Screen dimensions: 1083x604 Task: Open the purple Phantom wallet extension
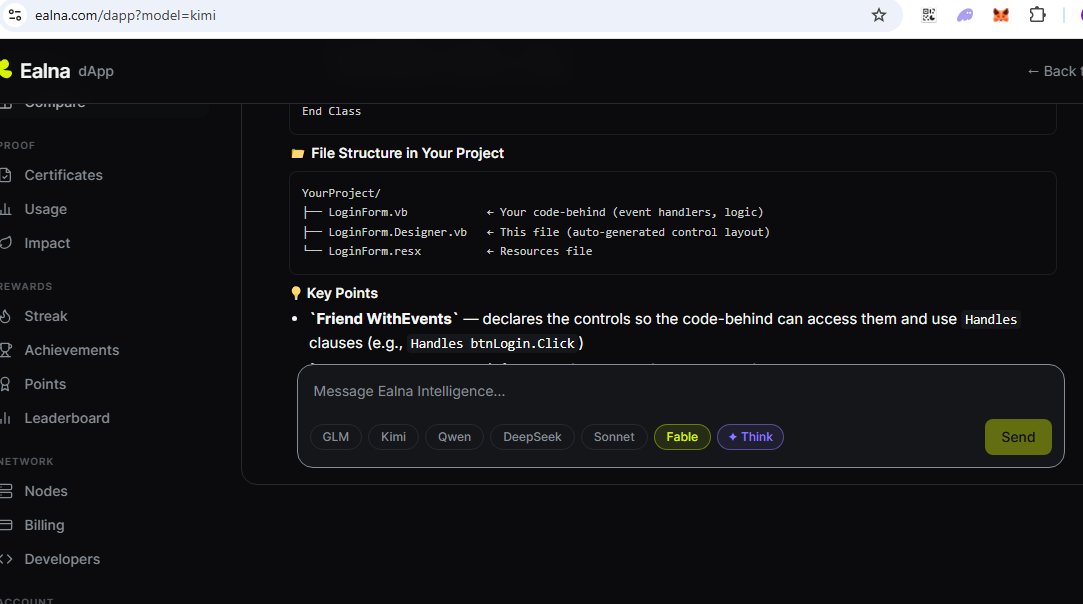pos(965,15)
